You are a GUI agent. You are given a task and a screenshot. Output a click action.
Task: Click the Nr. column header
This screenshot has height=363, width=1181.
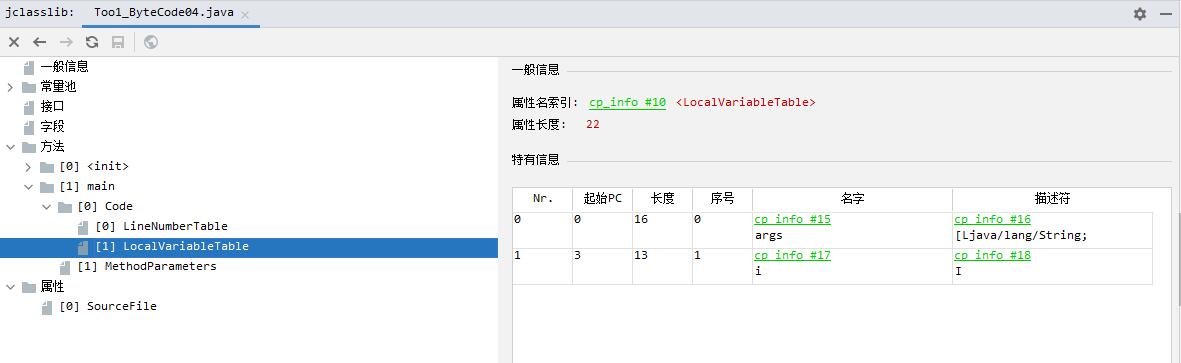coord(543,199)
